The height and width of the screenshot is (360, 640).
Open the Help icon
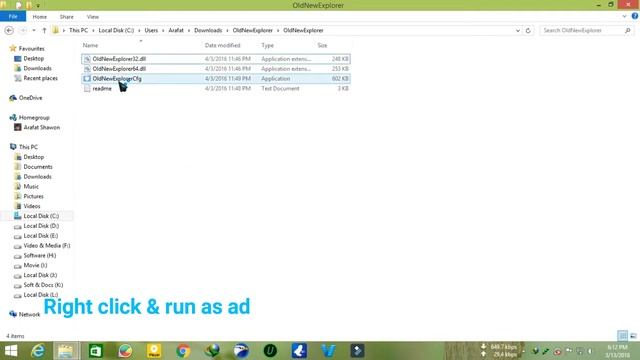(x=635, y=16)
